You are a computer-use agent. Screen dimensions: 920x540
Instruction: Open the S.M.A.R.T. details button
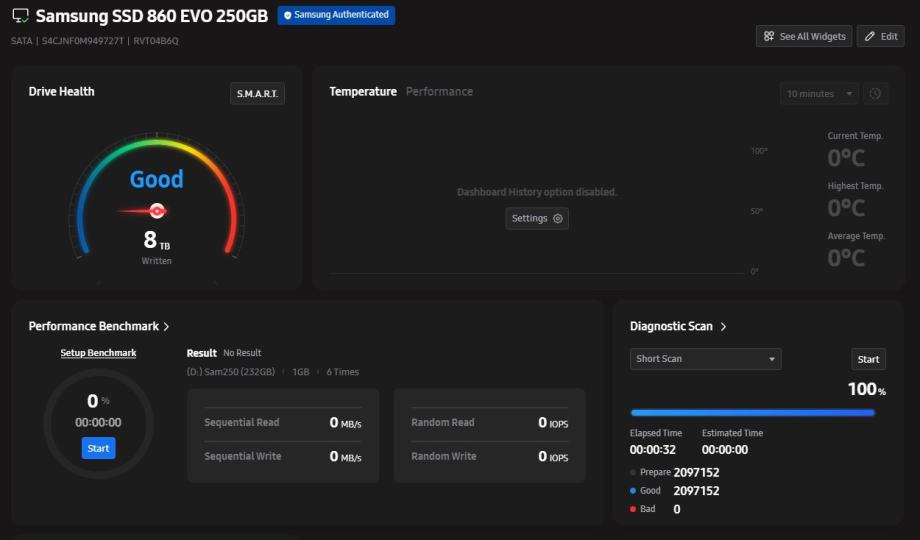257,93
